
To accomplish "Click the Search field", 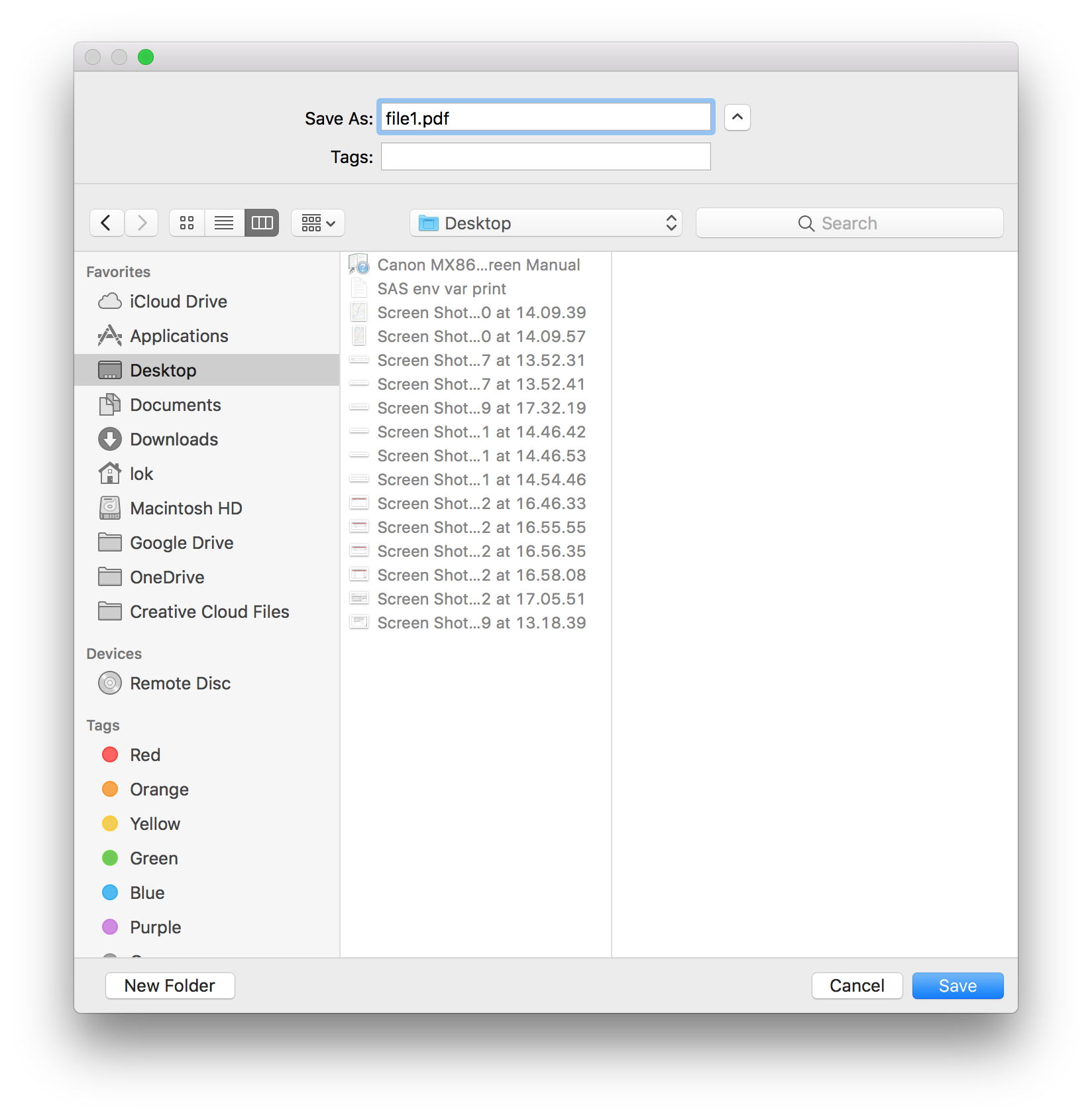I will click(849, 223).
